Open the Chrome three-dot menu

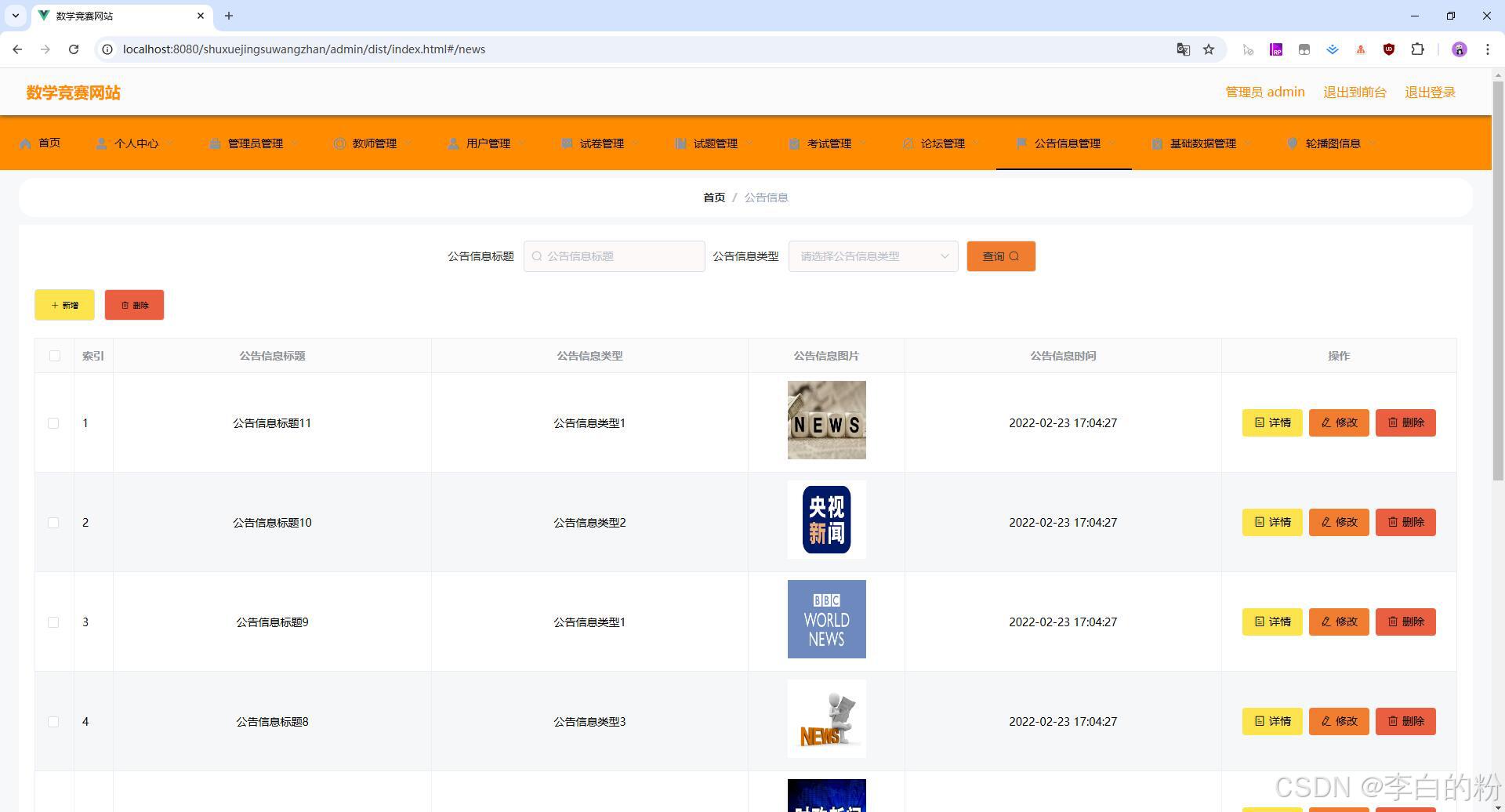tap(1488, 49)
